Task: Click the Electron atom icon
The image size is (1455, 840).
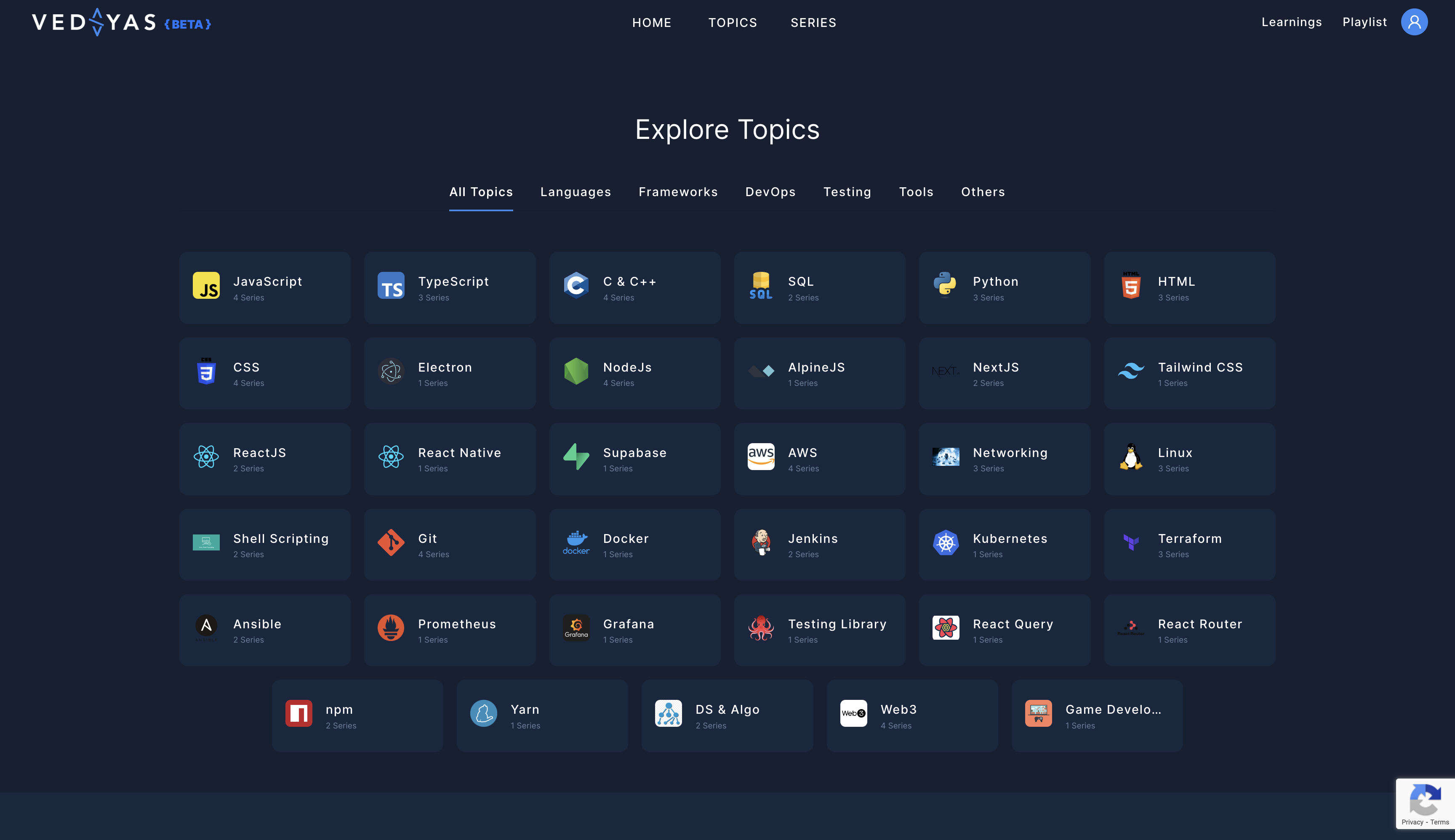Action: tap(391, 371)
